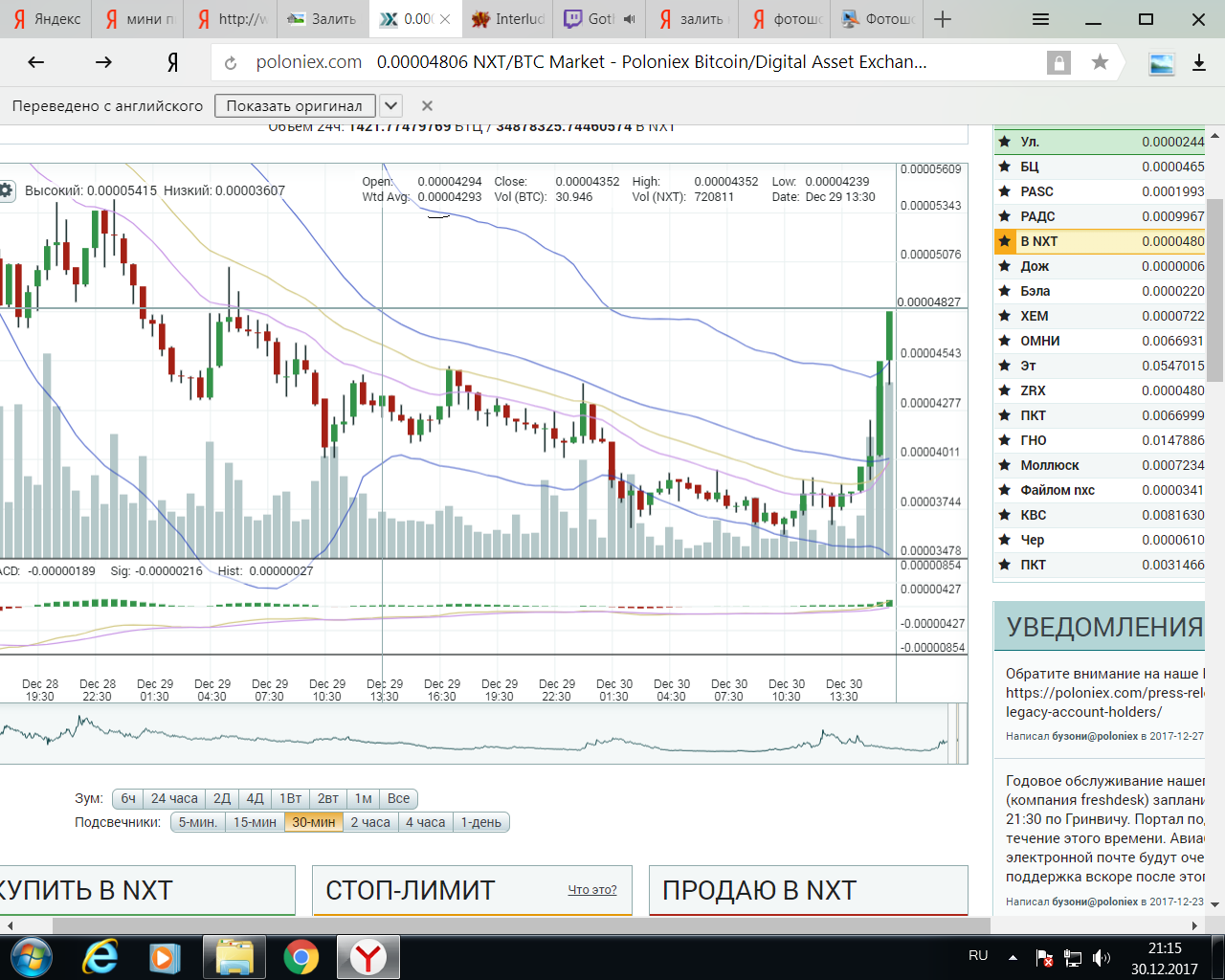The image size is (1225, 980).
Task: Select the ГНО market row
Action: [1100, 440]
